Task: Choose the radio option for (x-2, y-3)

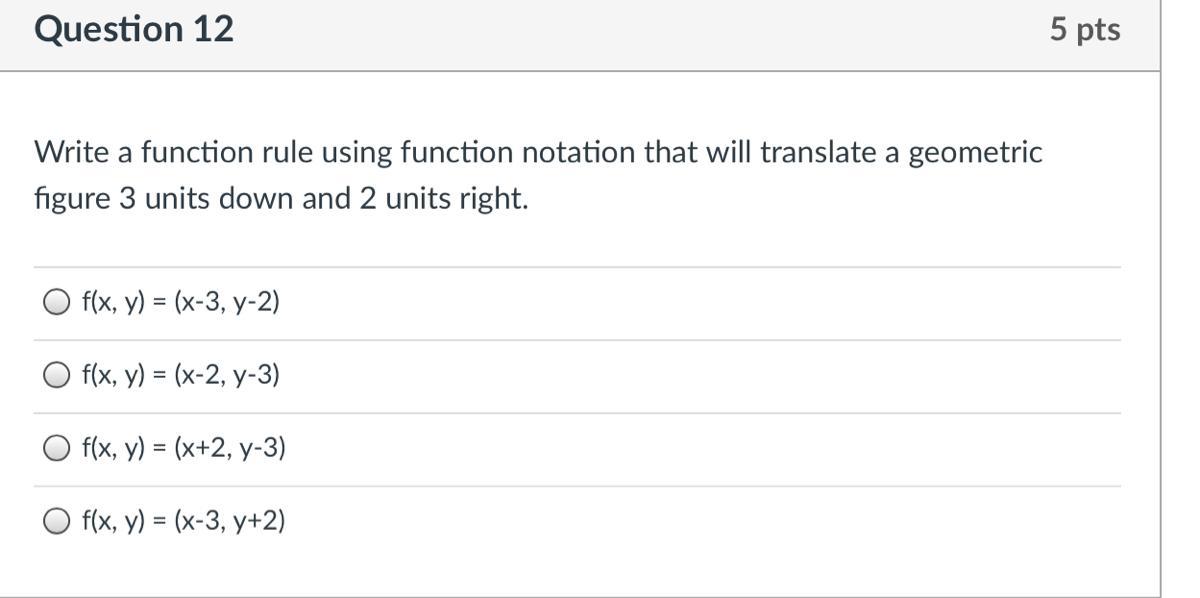Action: pos(57,375)
